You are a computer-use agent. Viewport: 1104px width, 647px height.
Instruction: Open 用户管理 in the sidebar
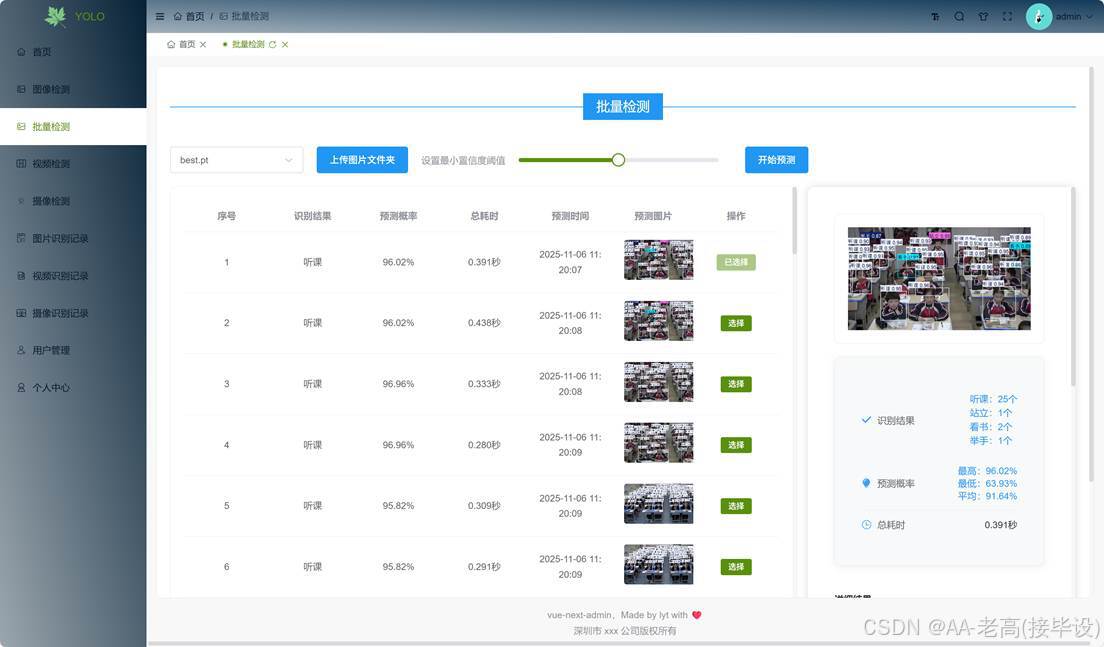click(73, 350)
